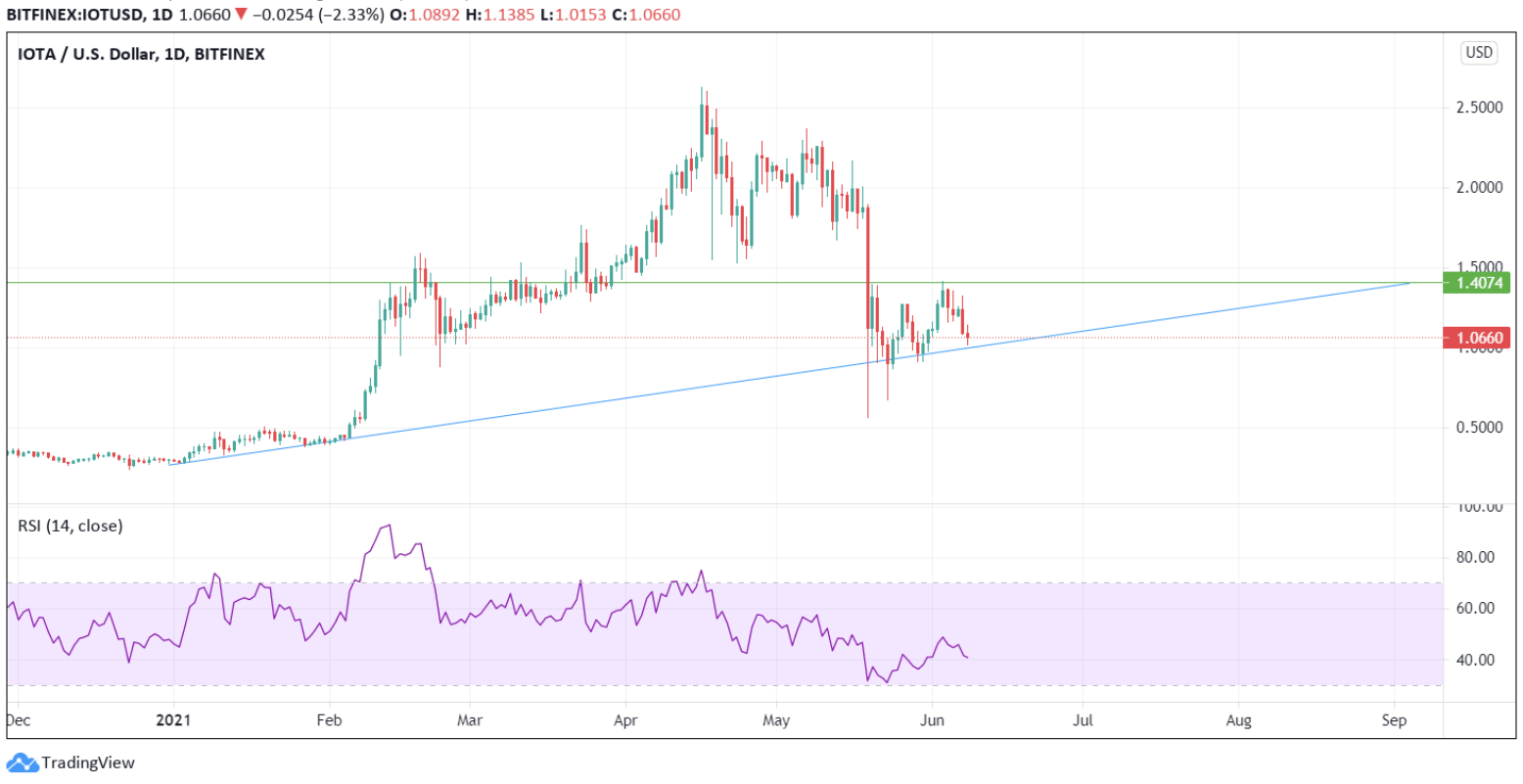1523x784 pixels.
Task: Click the RSI 60.00 axis label
Action: point(1477,609)
